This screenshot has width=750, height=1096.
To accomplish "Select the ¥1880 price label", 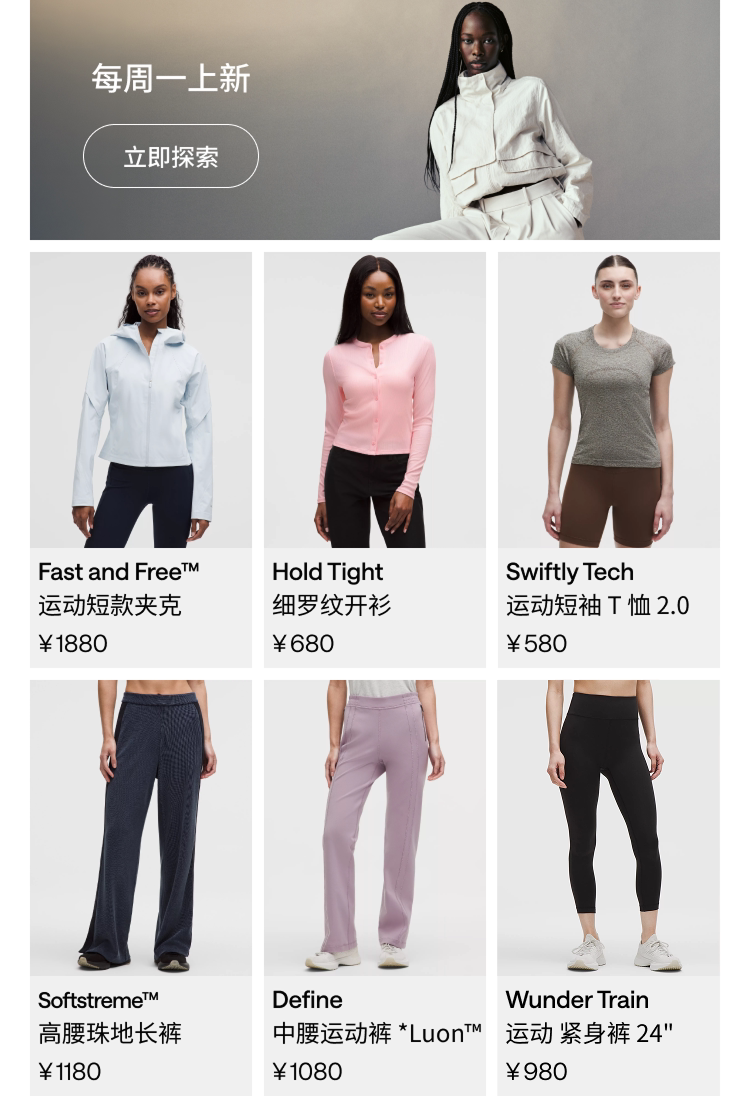I will (x=73, y=644).
